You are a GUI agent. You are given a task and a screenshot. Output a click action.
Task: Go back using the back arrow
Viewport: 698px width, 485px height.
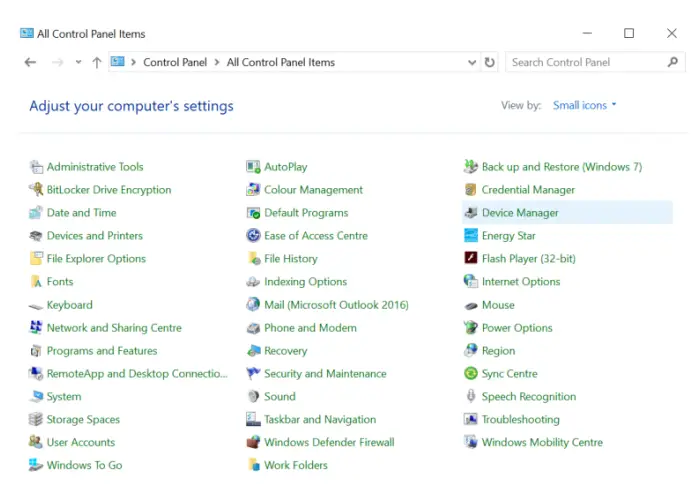pyautogui.click(x=30, y=62)
